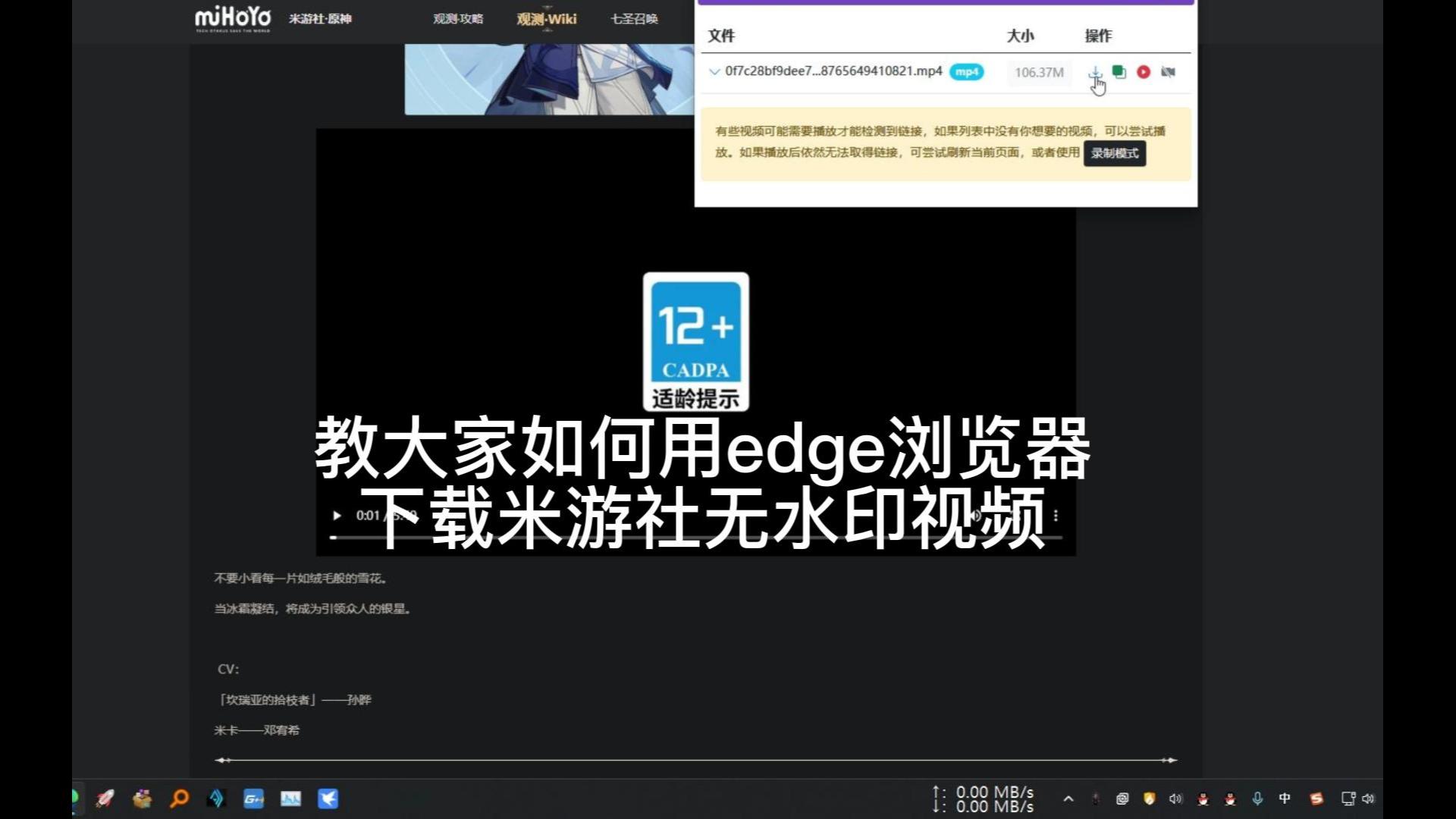Open 录制模式 recording mode
Viewport: 1456px width, 819px height.
(1115, 153)
